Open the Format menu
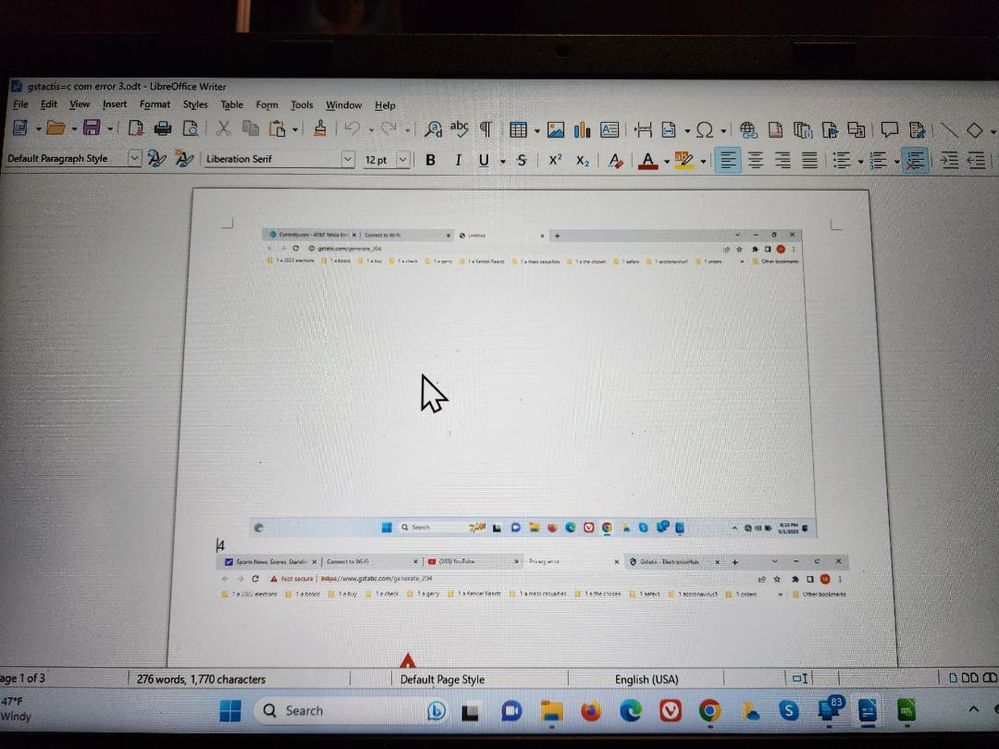999x749 pixels. click(155, 104)
